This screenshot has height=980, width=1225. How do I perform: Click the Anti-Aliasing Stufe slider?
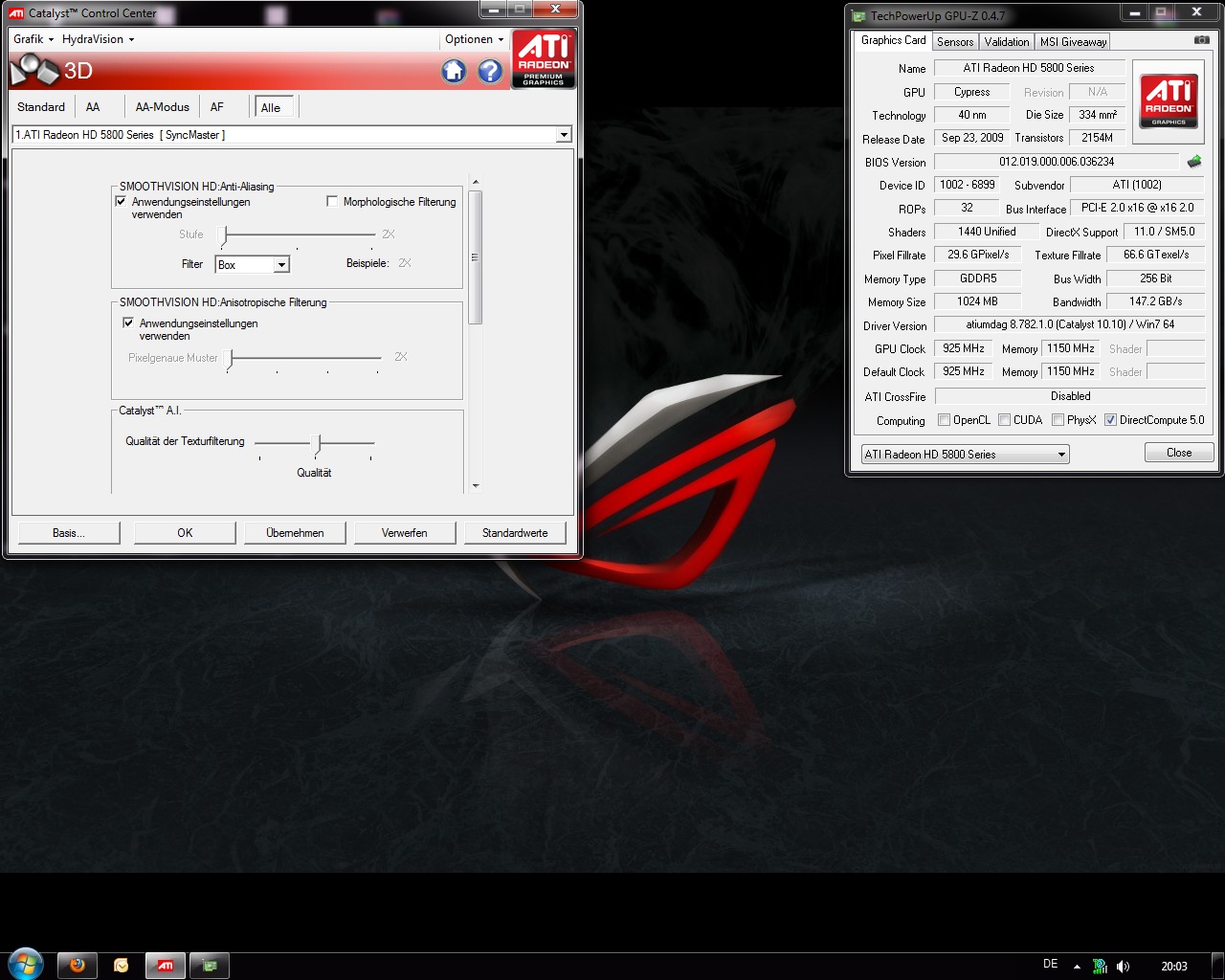tap(299, 235)
